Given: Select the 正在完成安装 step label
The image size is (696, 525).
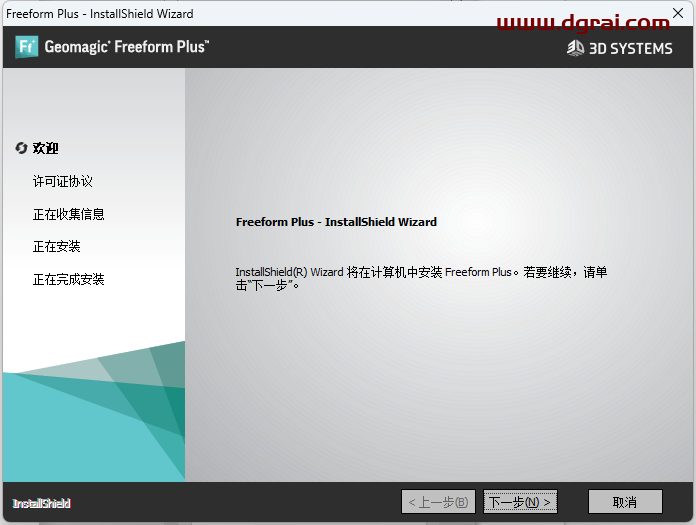Looking at the screenshot, I should tap(68, 279).
